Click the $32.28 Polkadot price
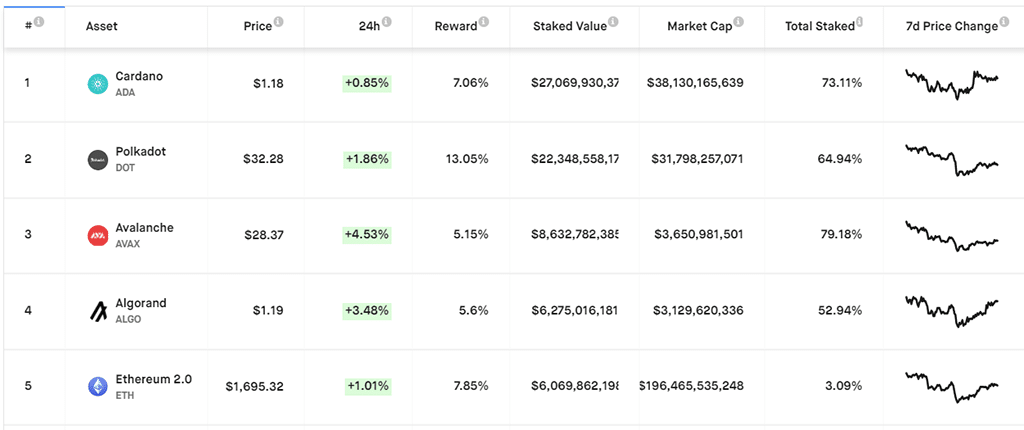The image size is (1024, 430). (264, 159)
